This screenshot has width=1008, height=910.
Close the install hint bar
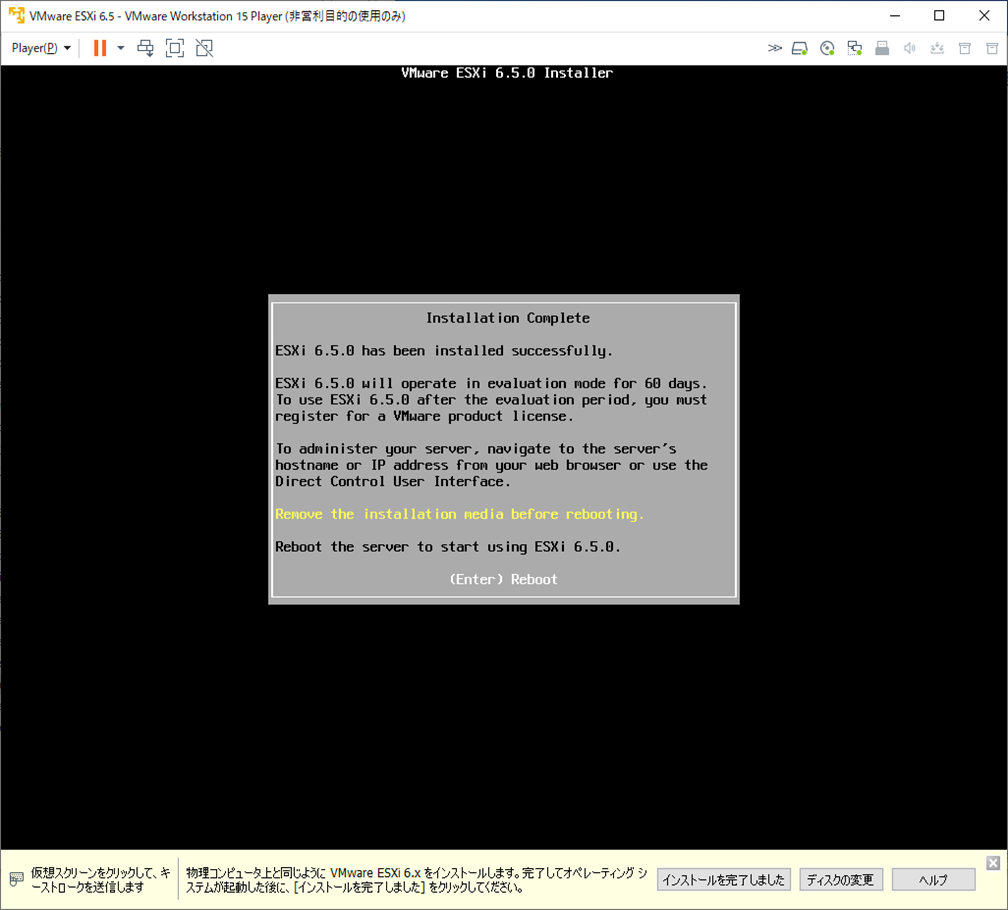pos(993,863)
